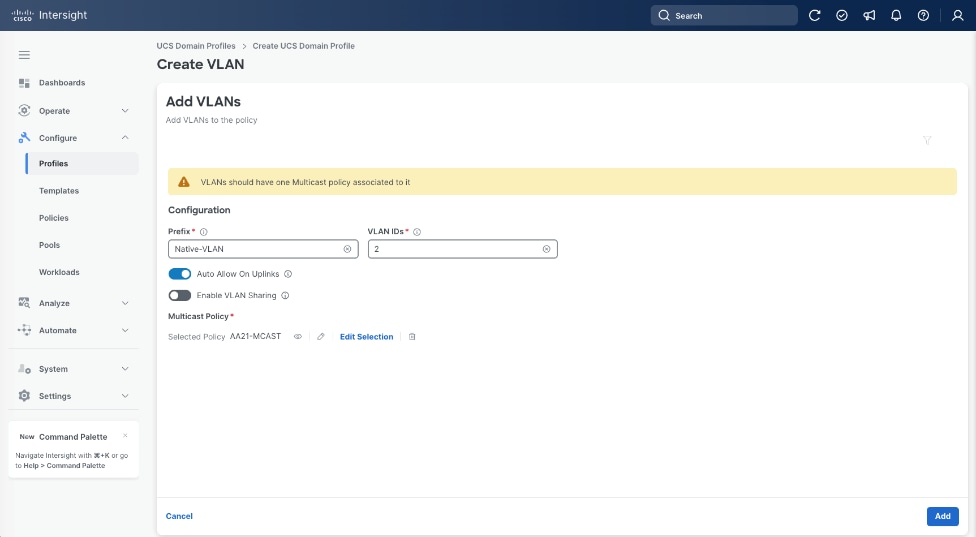Open Dashboards in sidebar
The image size is (976, 537).
62,83
